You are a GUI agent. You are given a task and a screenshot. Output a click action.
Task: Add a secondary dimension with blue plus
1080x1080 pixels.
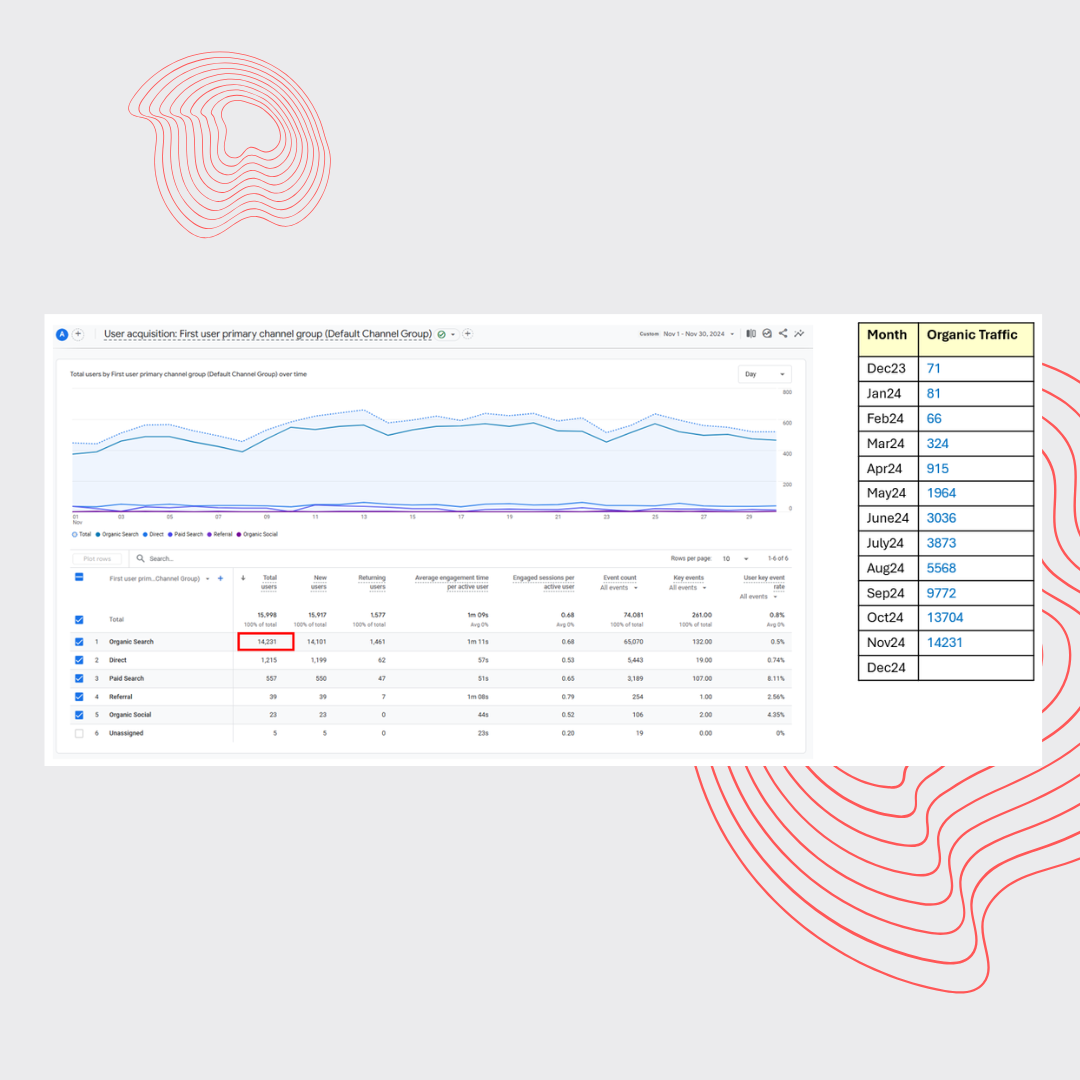tap(220, 578)
